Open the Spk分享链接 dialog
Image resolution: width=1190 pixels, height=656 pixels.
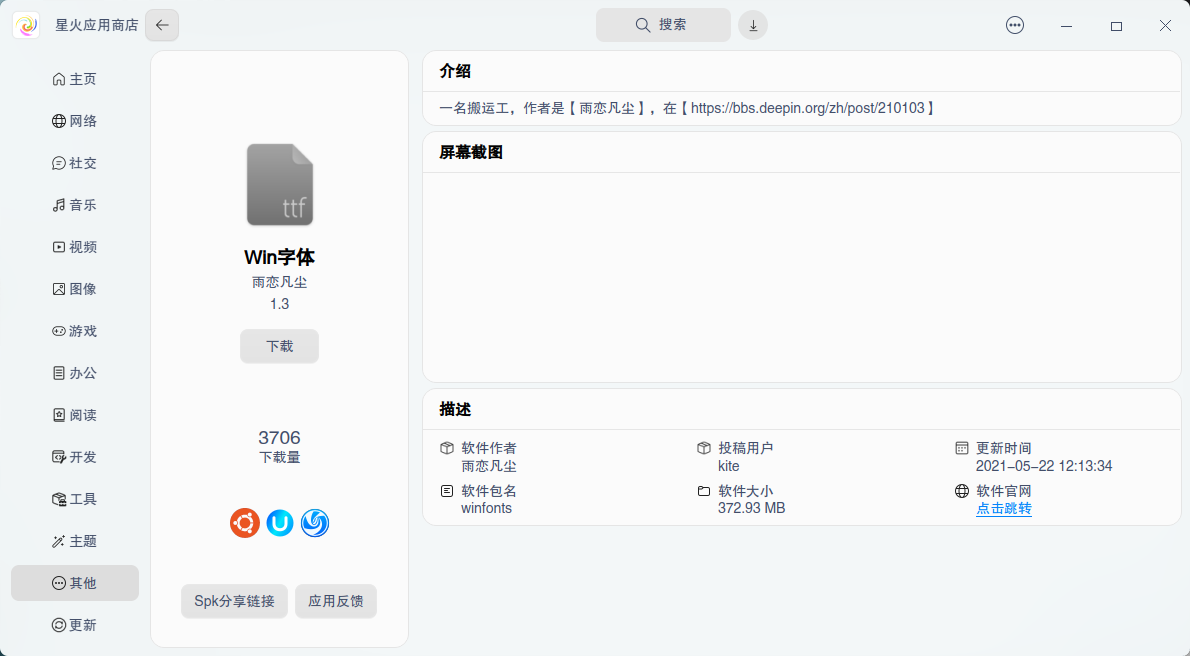234,601
